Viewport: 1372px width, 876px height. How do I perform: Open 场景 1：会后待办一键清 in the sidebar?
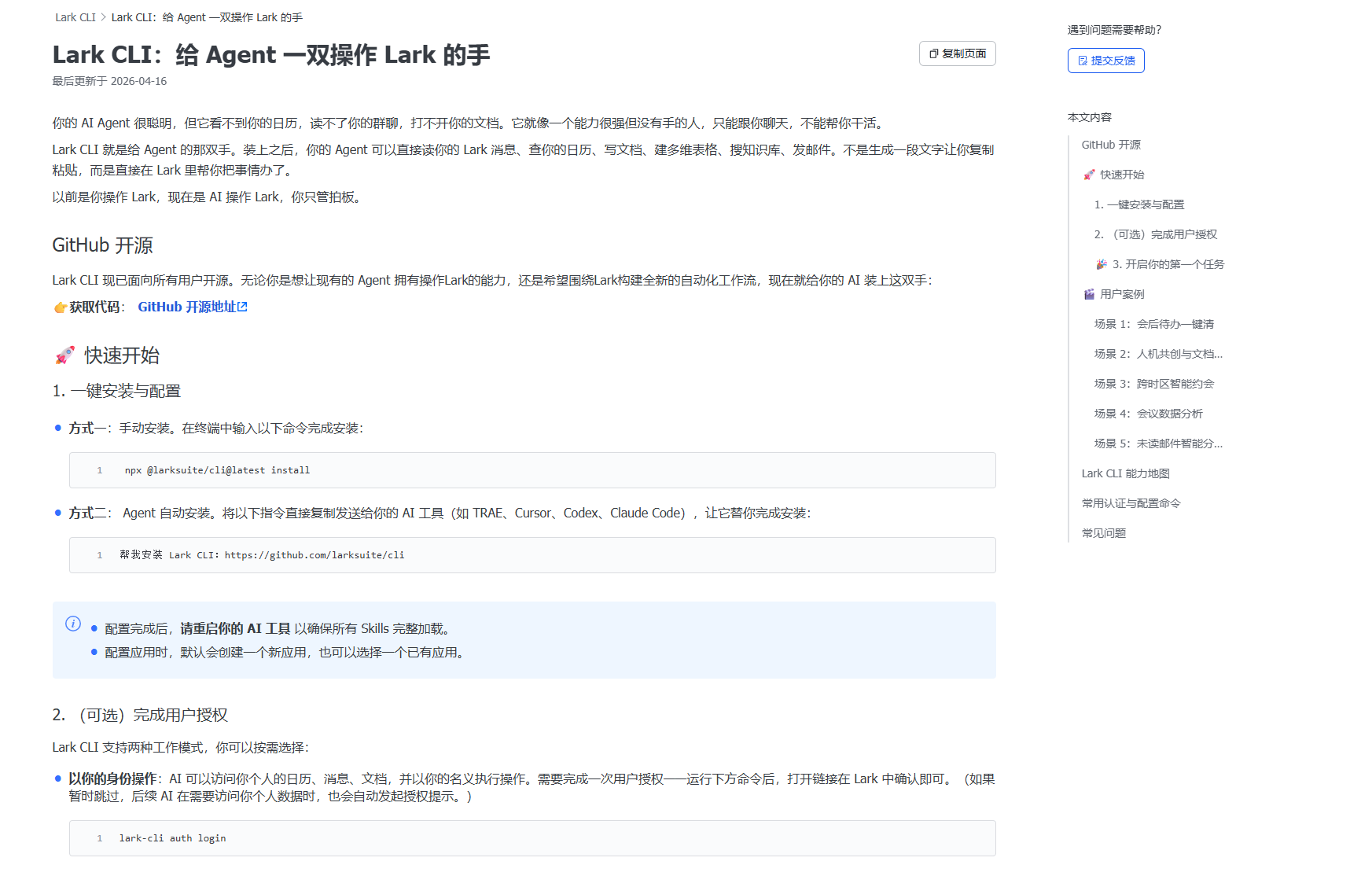tap(1154, 324)
